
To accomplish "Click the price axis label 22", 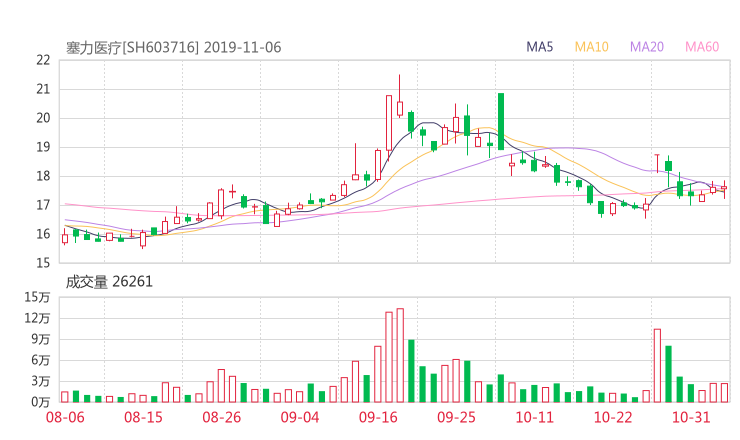I will (43, 60).
